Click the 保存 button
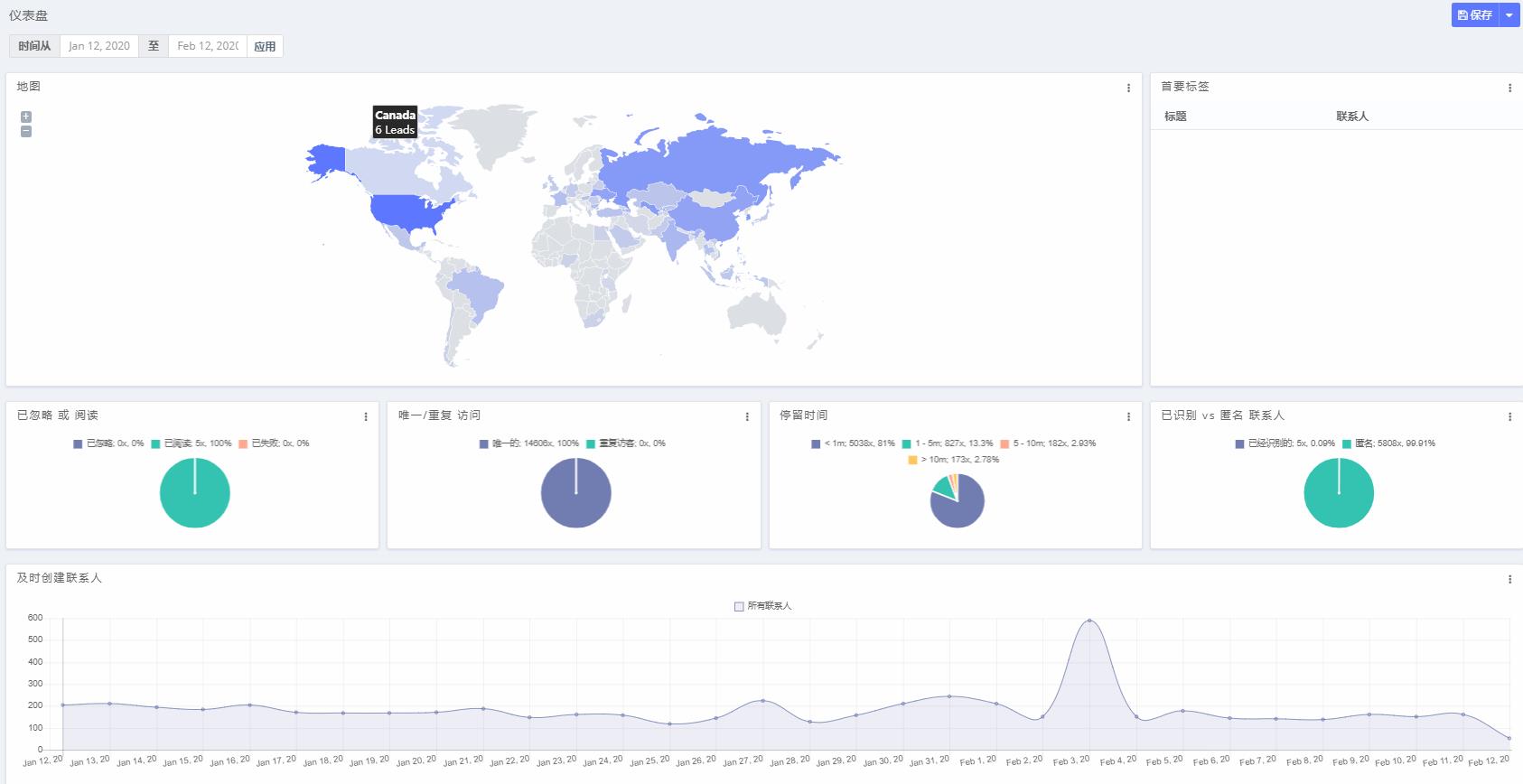 click(1475, 15)
